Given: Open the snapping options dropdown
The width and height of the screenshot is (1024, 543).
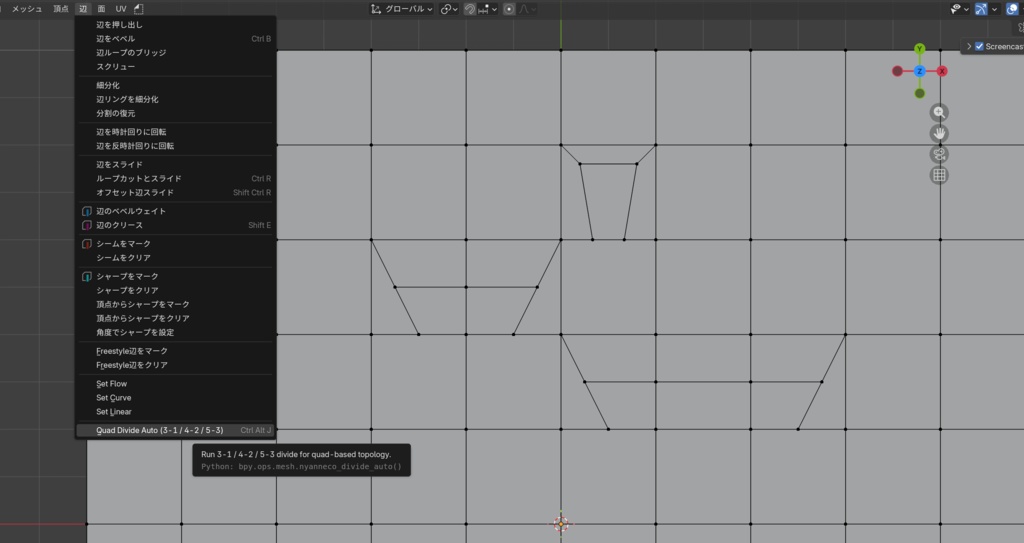Looking at the screenshot, I should [488, 9].
